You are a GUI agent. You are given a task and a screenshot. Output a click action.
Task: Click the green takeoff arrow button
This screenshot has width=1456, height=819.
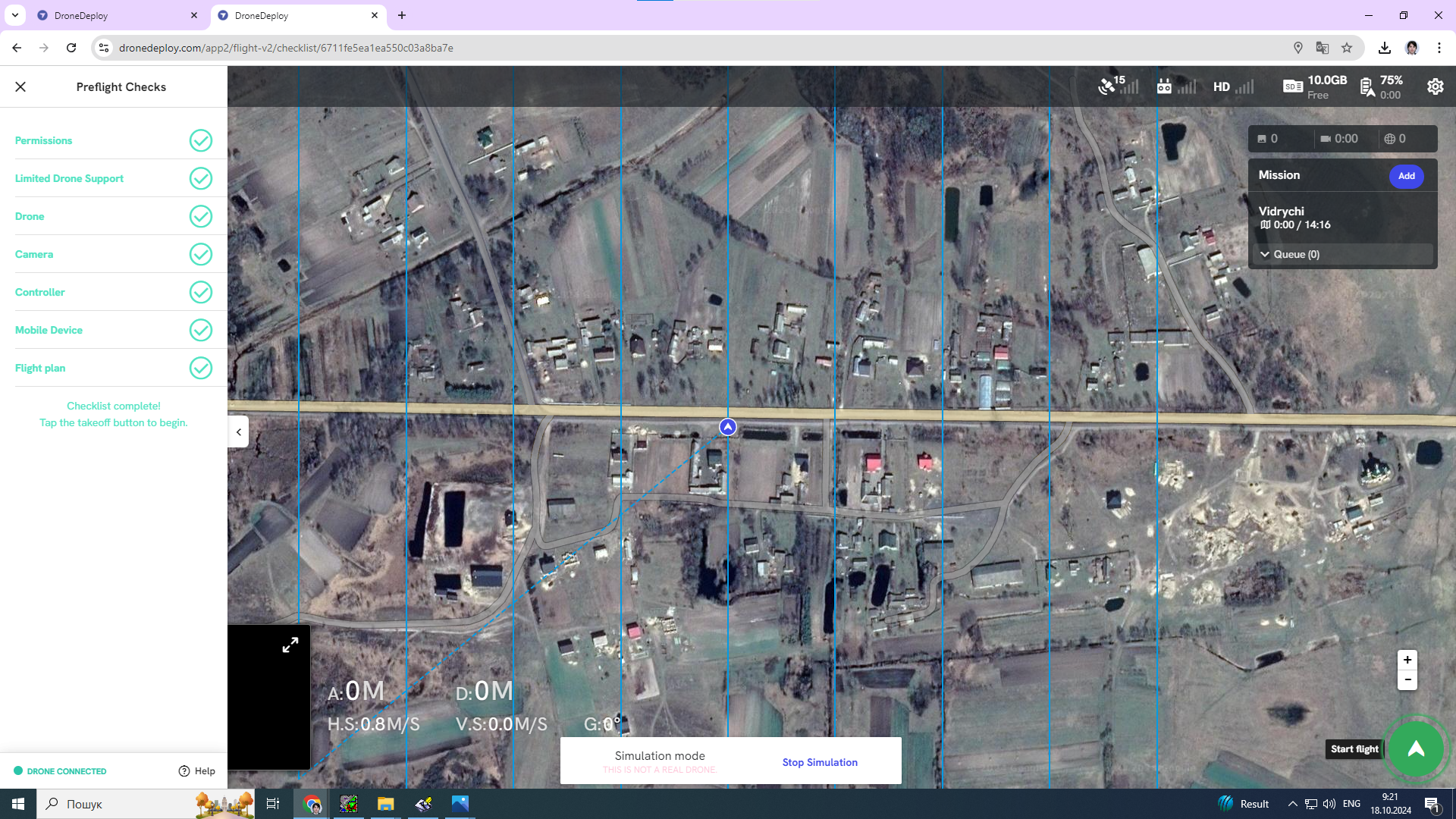click(x=1415, y=749)
